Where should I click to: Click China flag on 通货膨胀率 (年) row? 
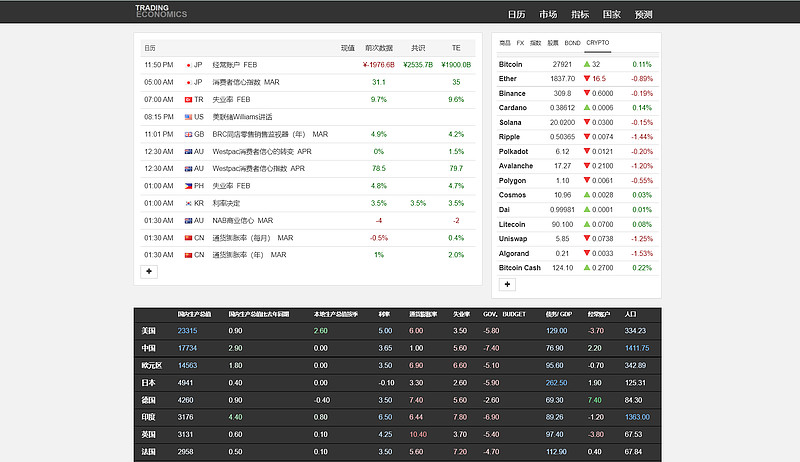(x=188, y=255)
